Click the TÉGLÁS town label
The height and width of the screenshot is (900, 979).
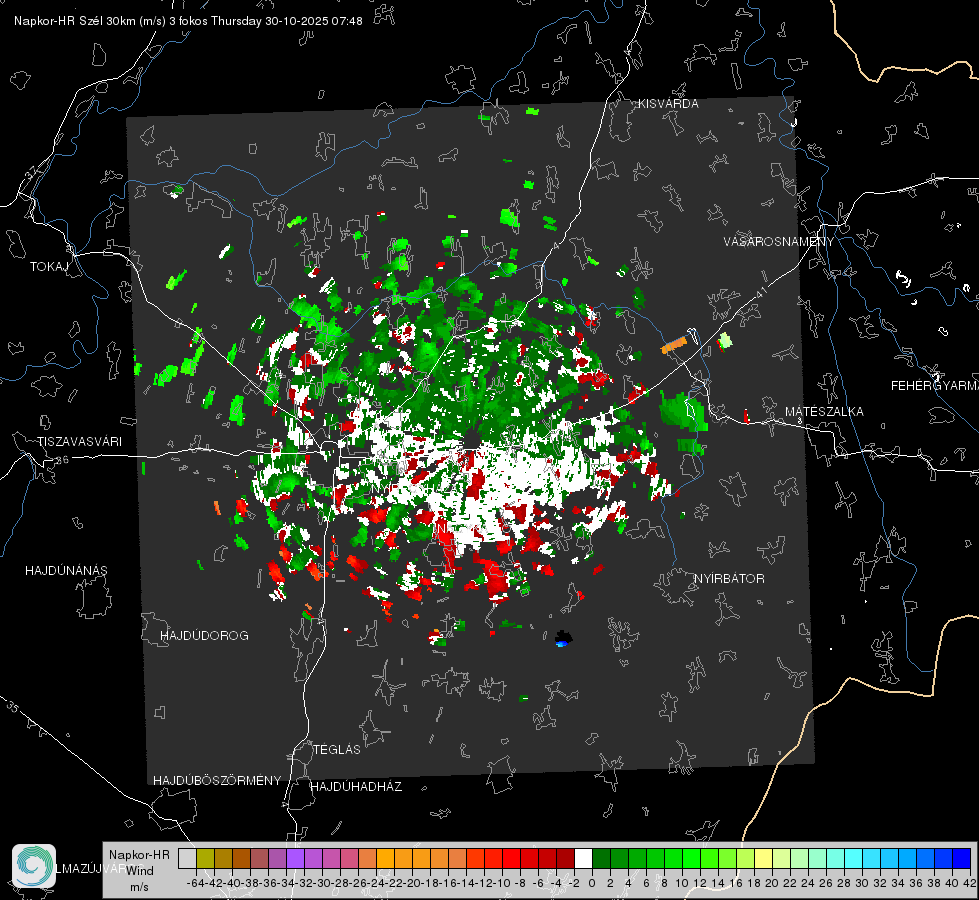pos(337,750)
